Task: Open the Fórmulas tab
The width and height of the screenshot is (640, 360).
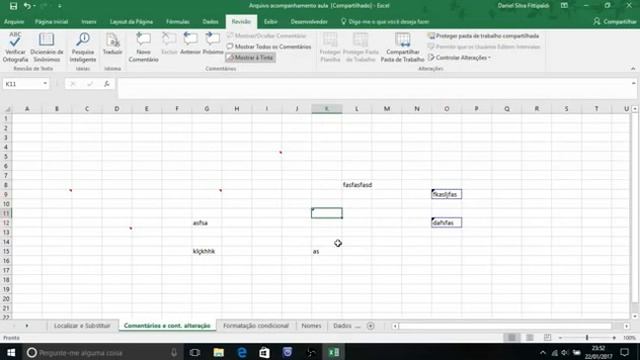Action: pos(178,22)
